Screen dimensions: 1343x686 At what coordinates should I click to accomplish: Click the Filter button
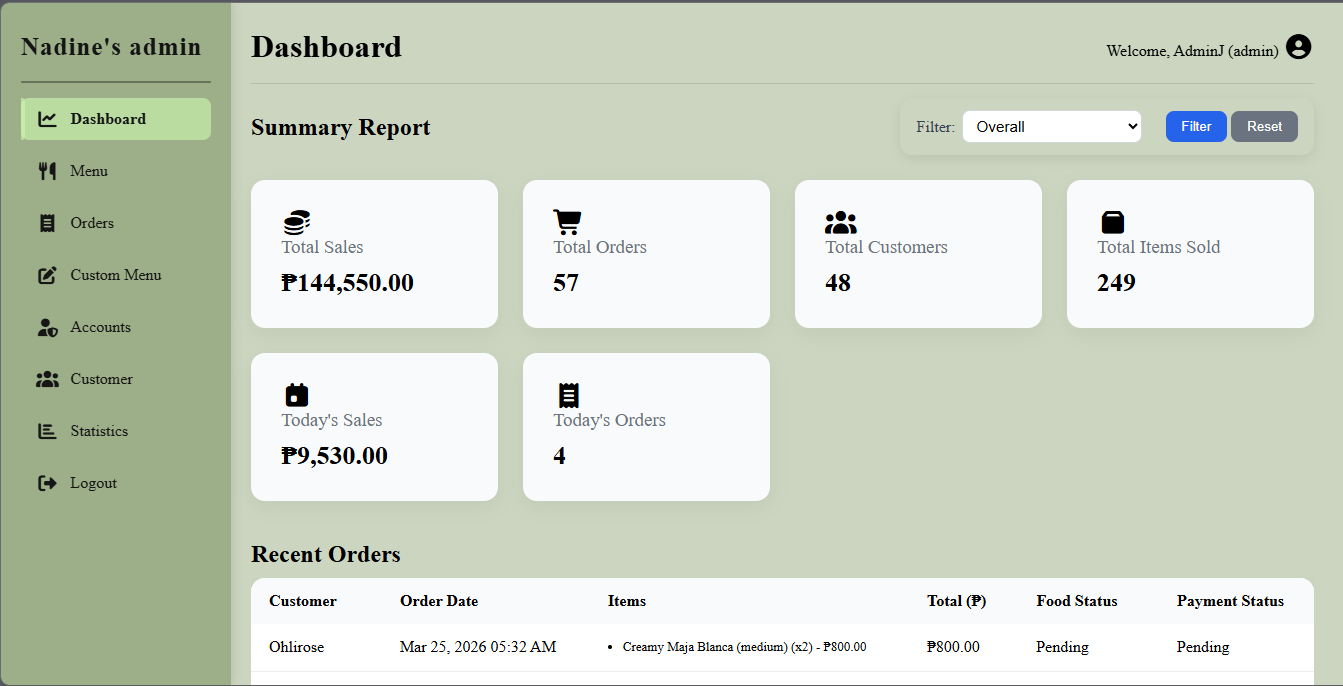1196,126
